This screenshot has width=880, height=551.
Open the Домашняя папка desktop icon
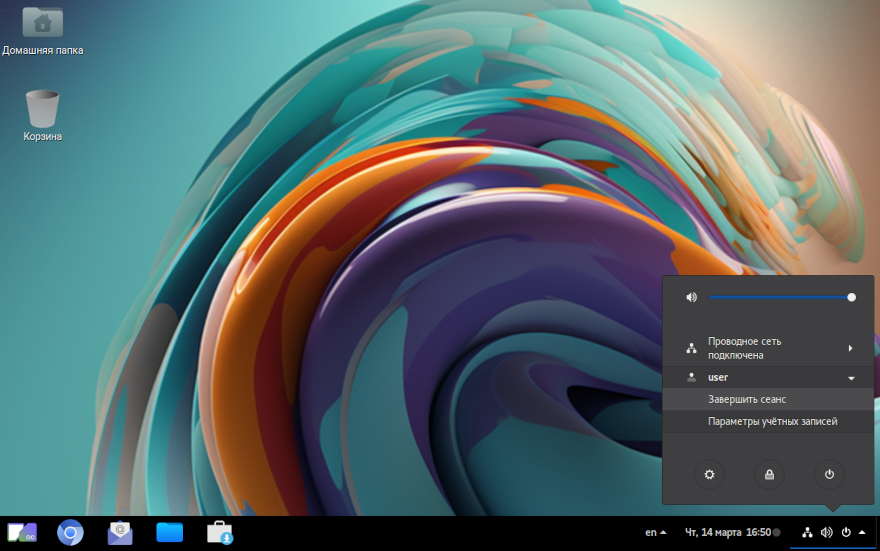tap(42, 24)
